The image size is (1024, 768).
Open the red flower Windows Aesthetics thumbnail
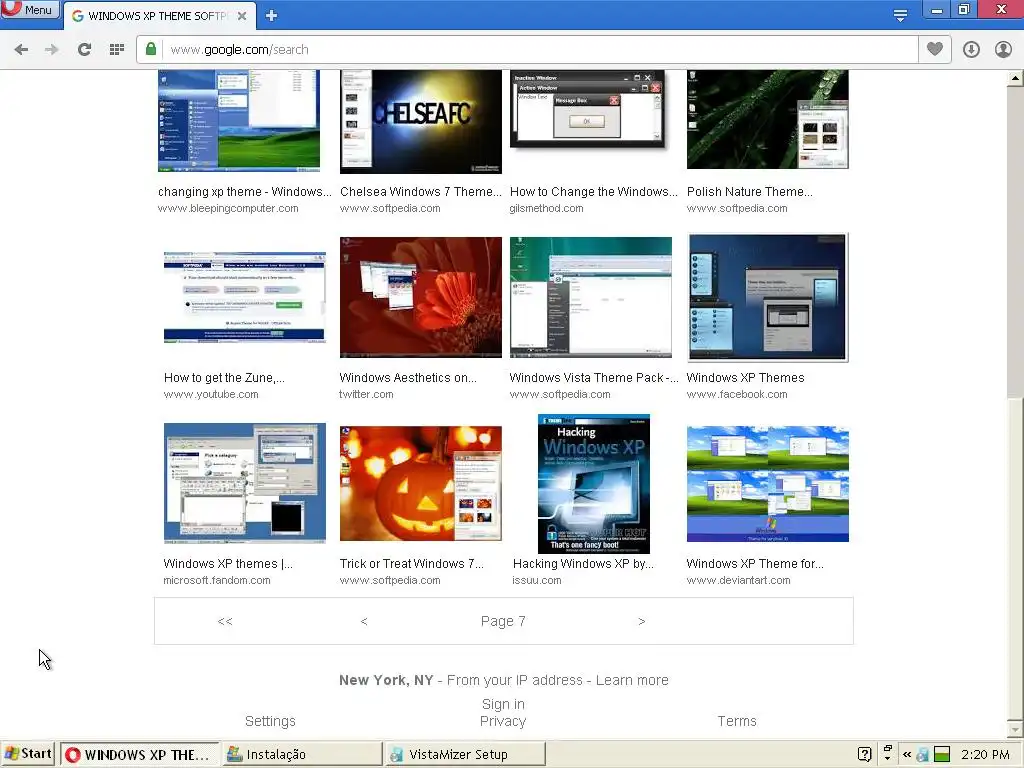tap(421, 297)
